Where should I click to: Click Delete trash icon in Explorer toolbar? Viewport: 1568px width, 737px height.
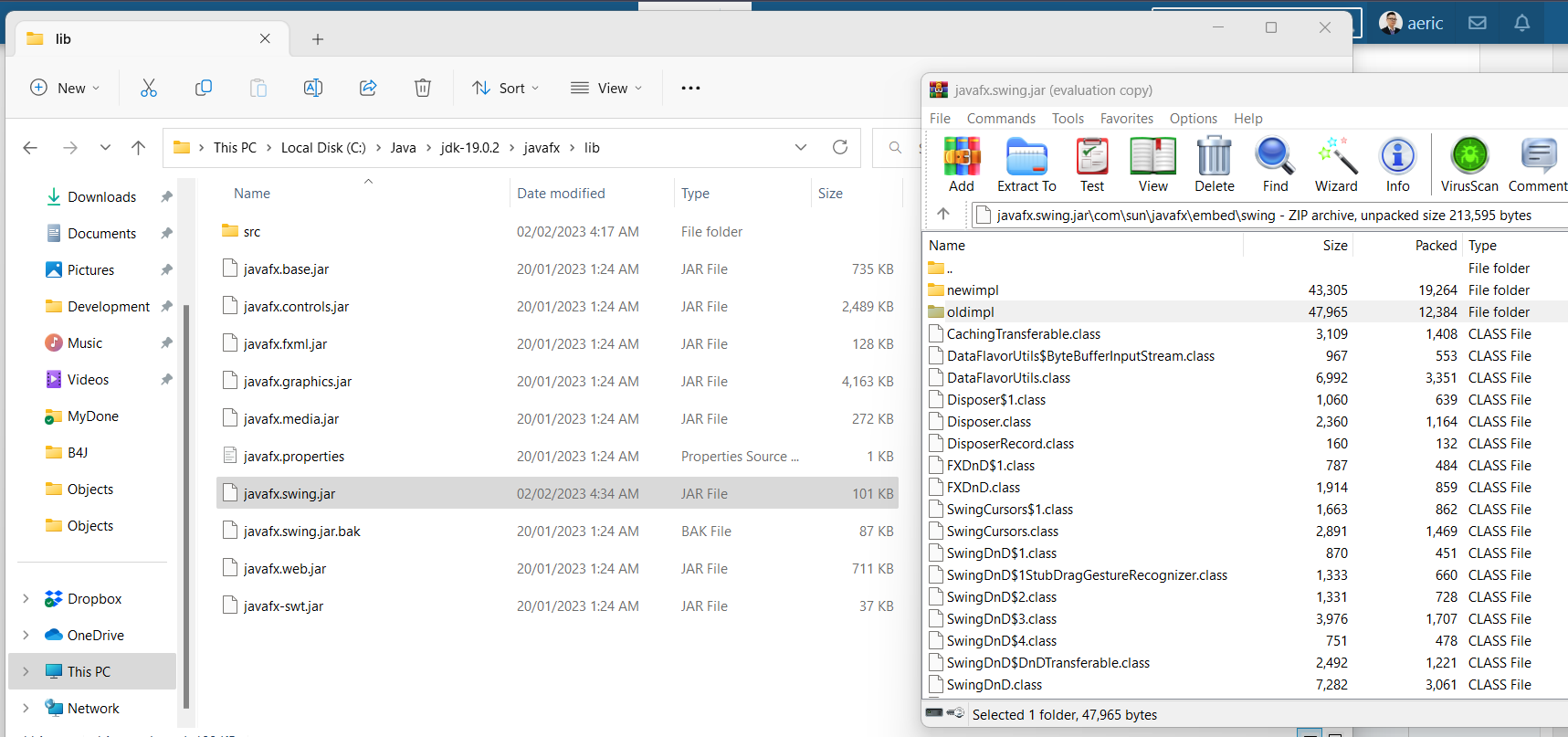coord(423,88)
